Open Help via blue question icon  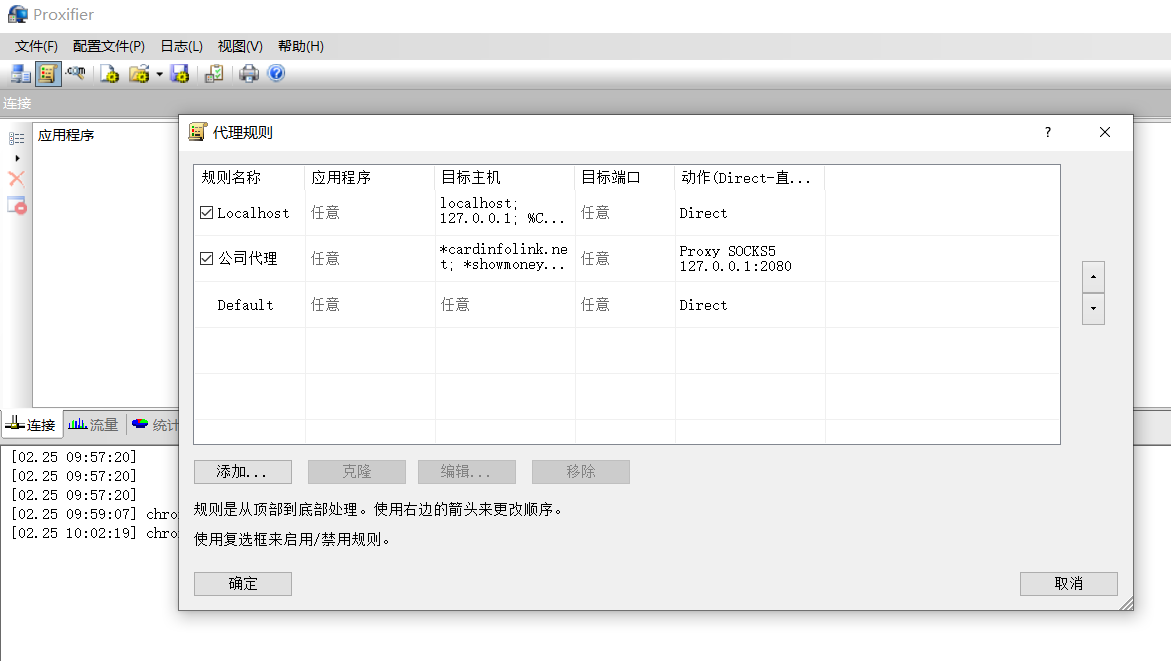coord(276,73)
